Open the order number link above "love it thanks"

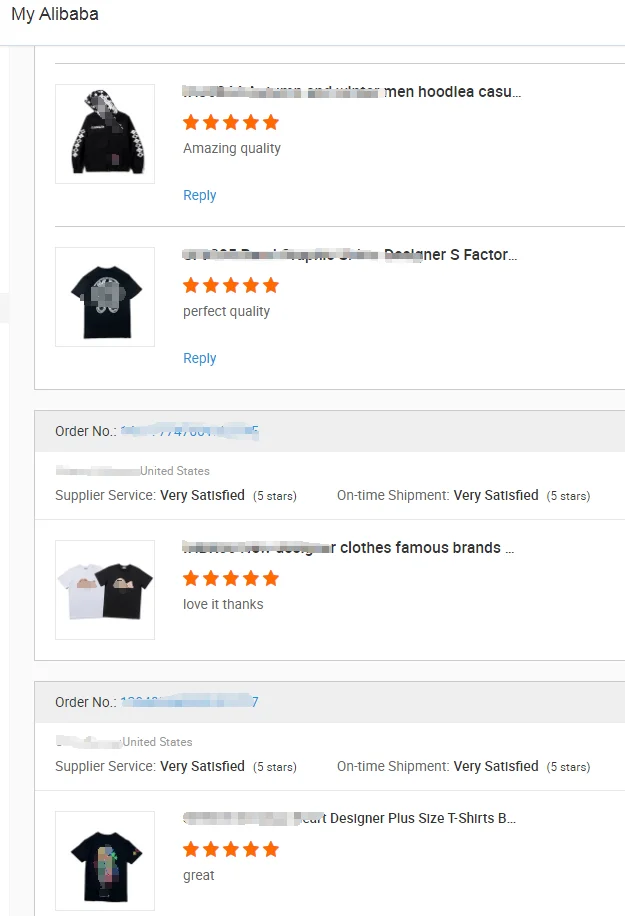pos(189,431)
